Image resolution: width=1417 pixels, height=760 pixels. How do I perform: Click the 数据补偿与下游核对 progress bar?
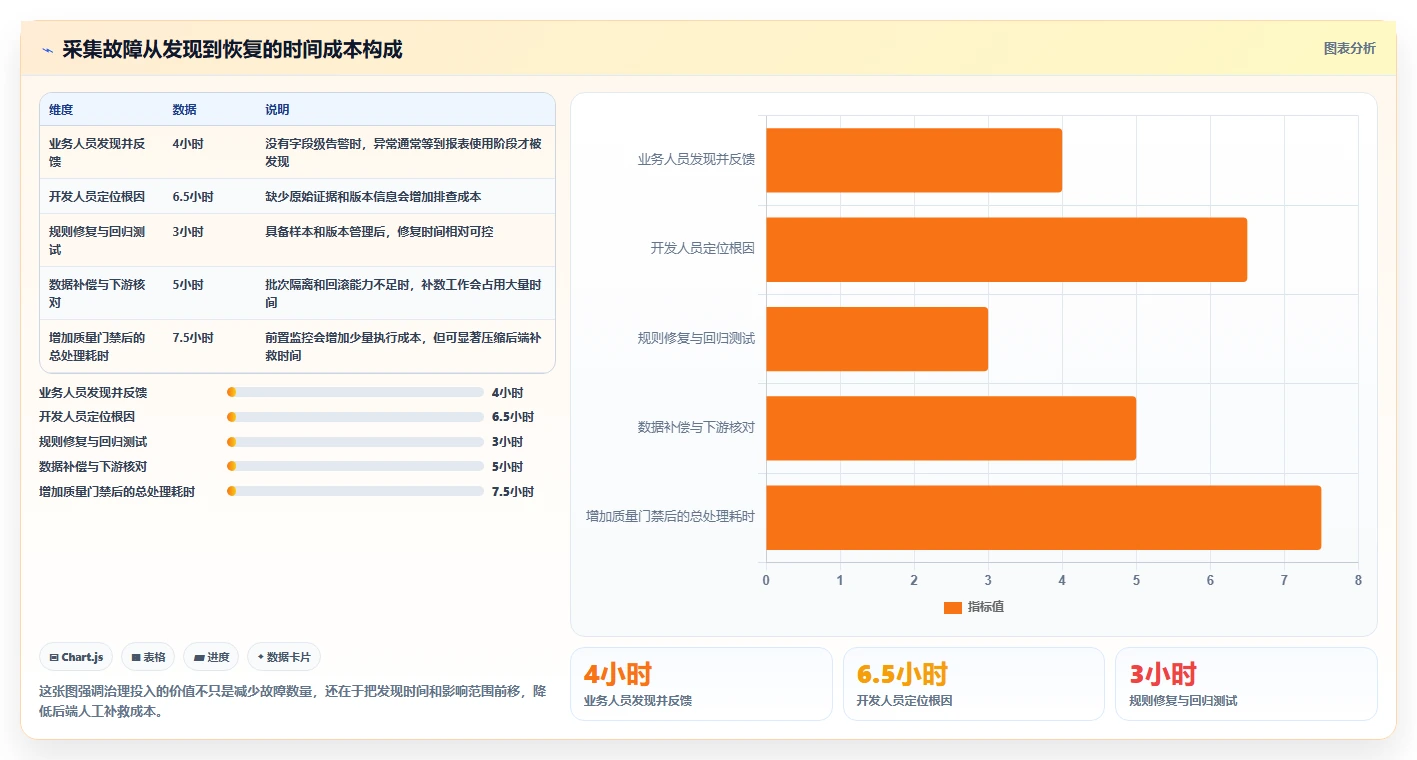[355, 466]
